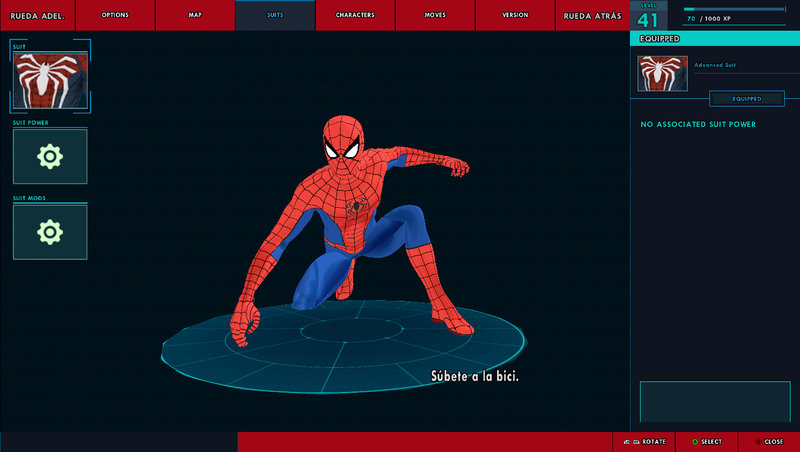The width and height of the screenshot is (800, 452).
Task: Click the equipped Advanced Suit thumbnail
Action: pos(662,73)
